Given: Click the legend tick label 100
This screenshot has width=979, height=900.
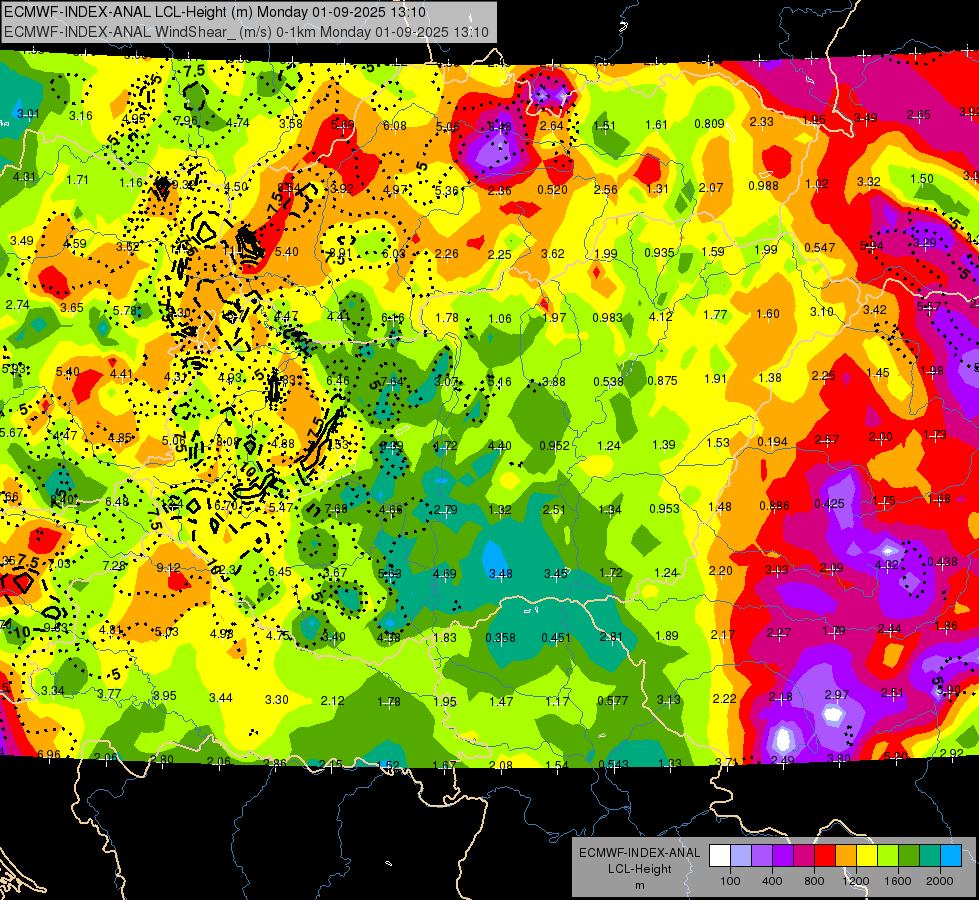Looking at the screenshot, I should pos(730,881).
